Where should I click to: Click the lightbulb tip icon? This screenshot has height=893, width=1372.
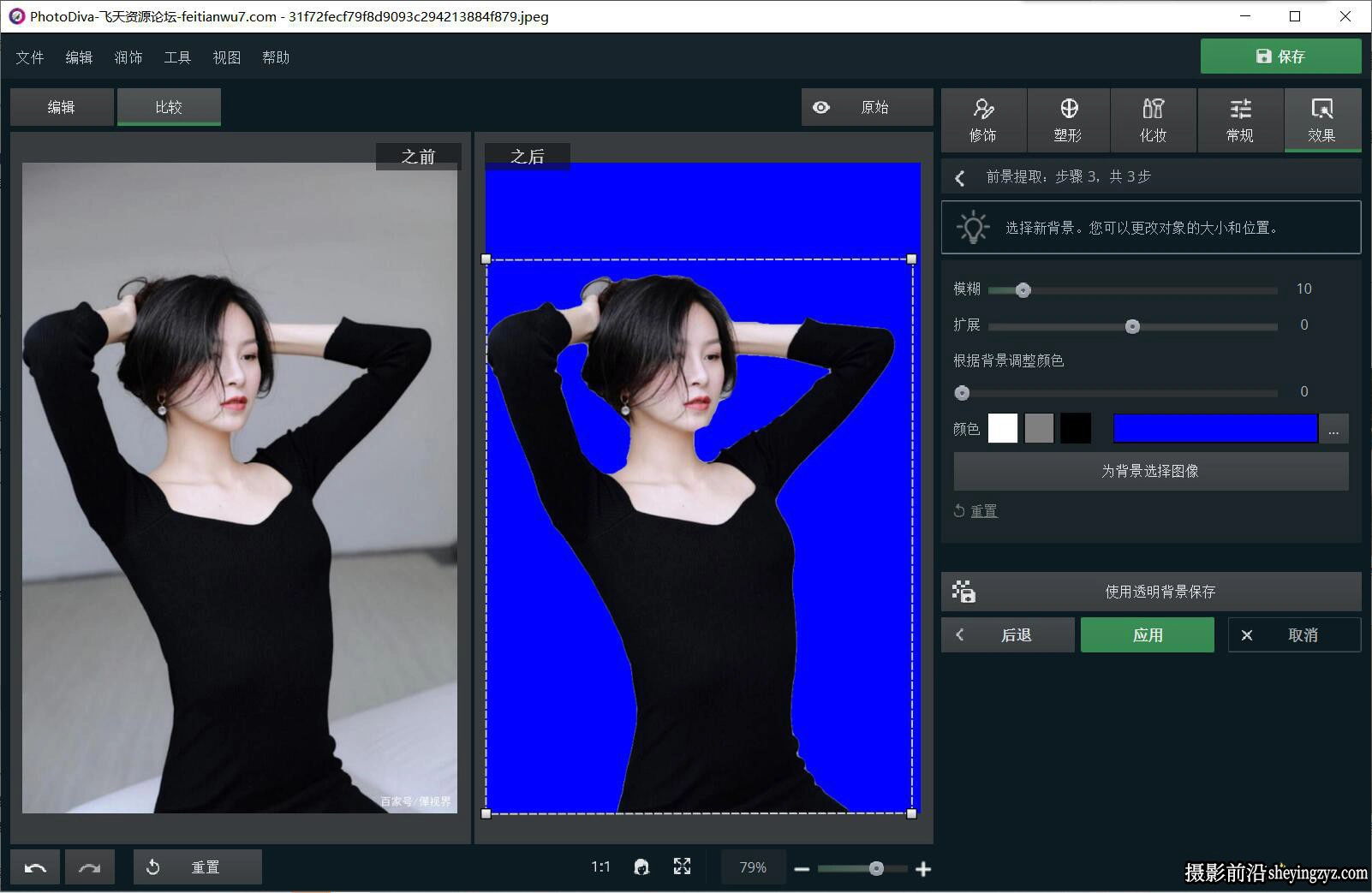(973, 228)
